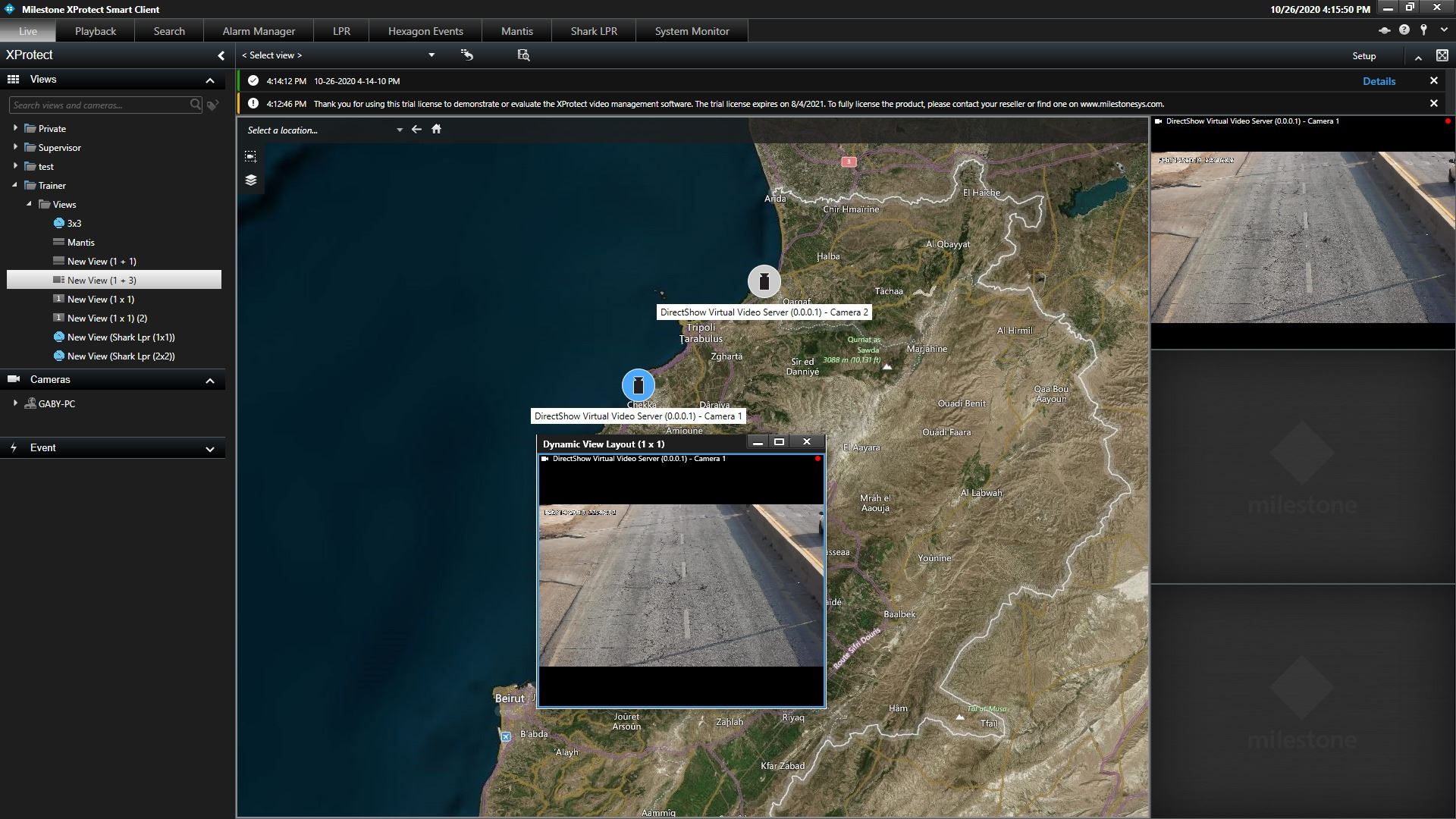Collapse the Views subfolder under Trainer

(x=30, y=204)
